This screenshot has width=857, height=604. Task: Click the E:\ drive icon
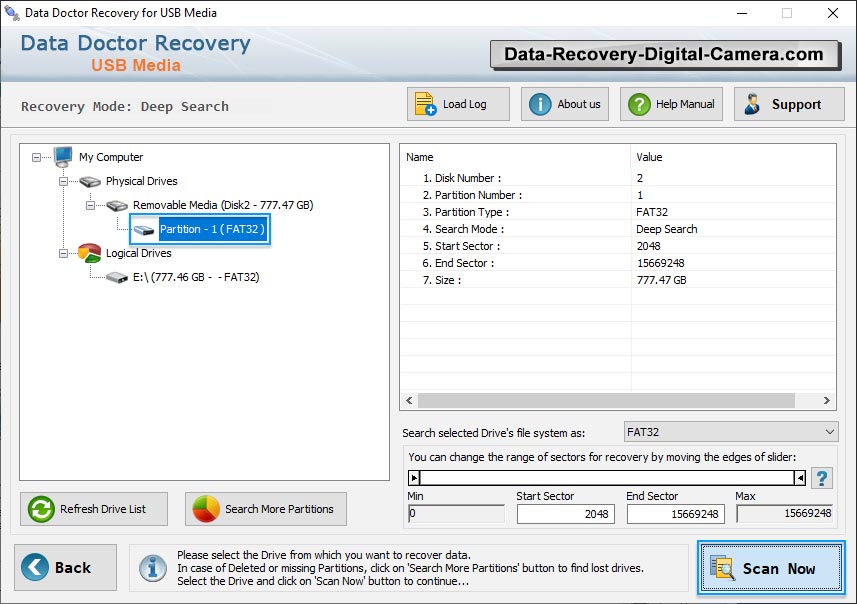point(117,278)
